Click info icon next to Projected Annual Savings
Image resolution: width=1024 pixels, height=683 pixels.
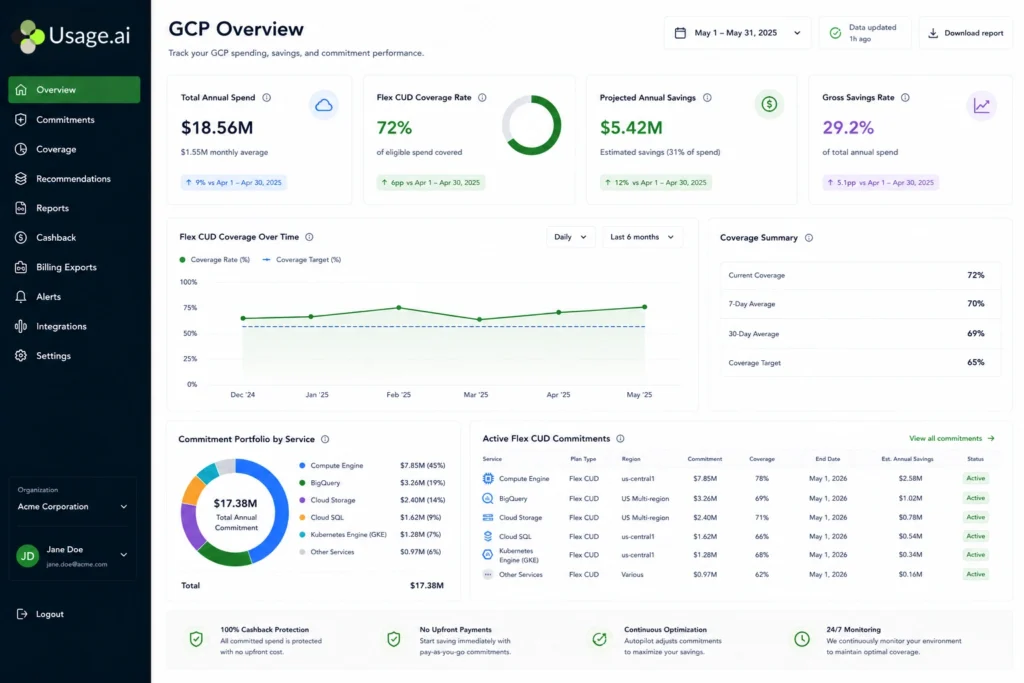tap(707, 97)
